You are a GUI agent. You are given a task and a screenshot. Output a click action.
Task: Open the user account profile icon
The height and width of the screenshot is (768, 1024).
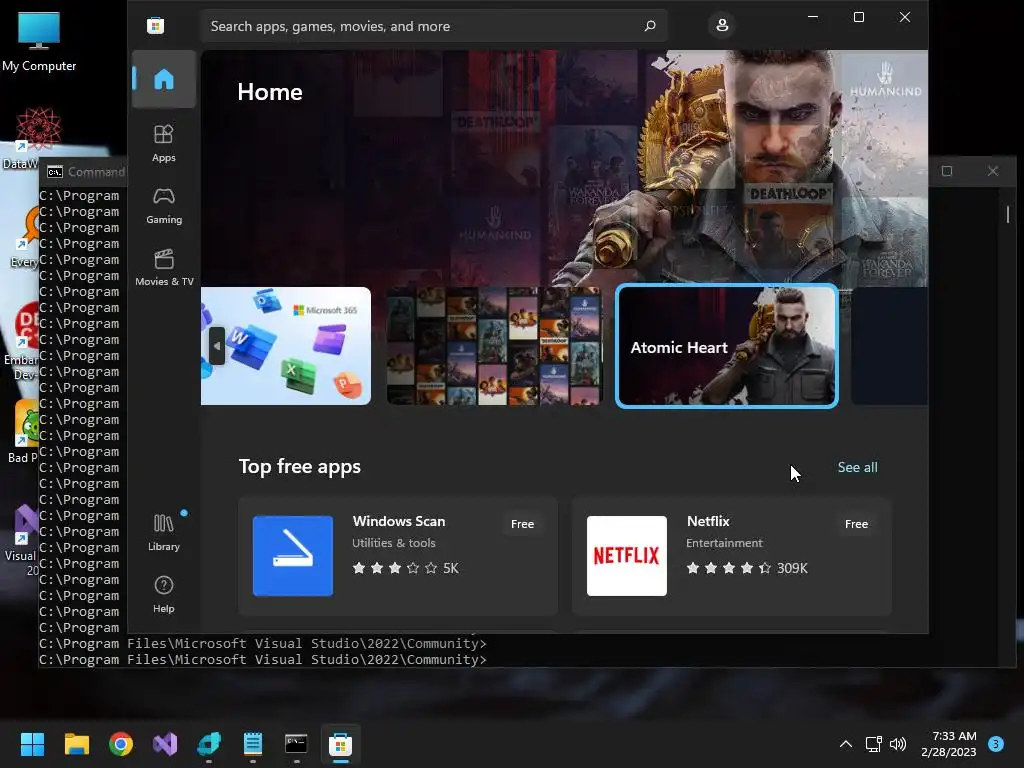click(x=722, y=25)
